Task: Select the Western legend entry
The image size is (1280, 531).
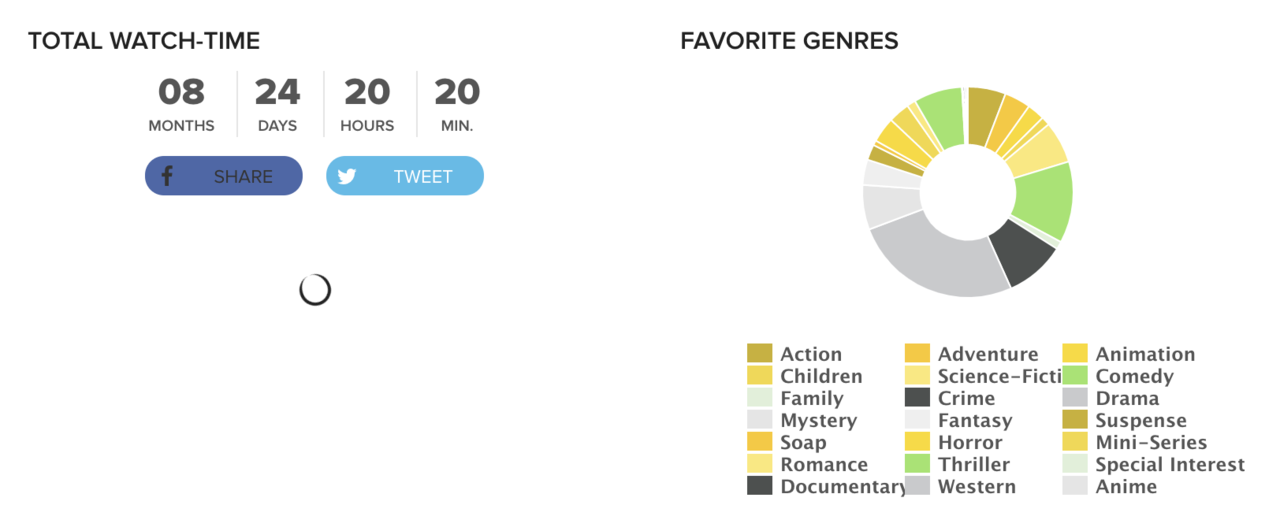Action: coord(976,486)
